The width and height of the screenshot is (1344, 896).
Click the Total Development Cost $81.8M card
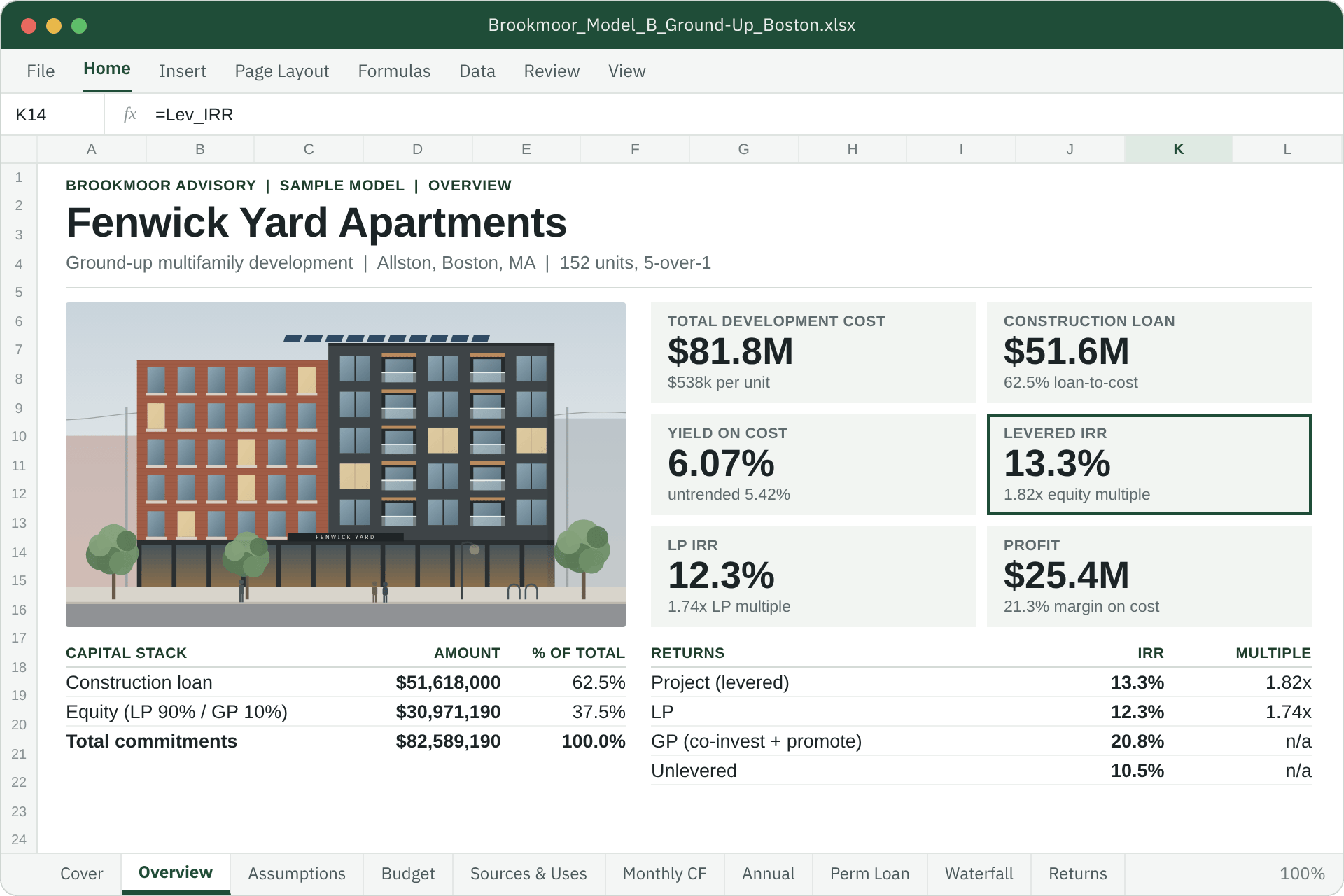pyautogui.click(x=813, y=353)
